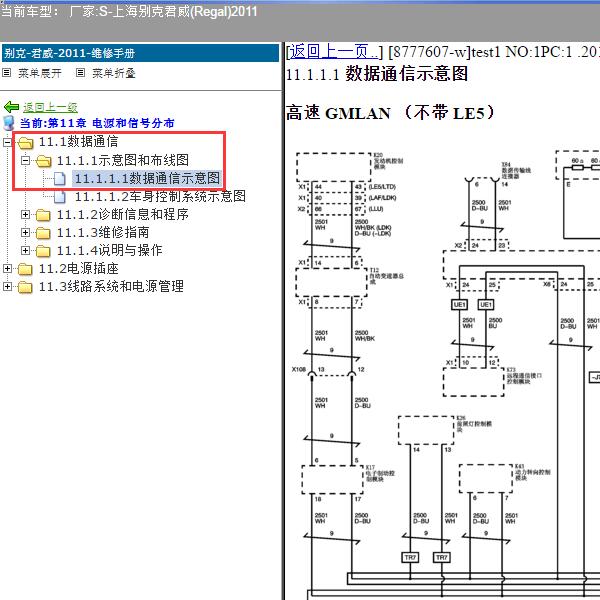Click the green back arrow icon
The width and height of the screenshot is (600, 600).
pyautogui.click(x=11, y=107)
